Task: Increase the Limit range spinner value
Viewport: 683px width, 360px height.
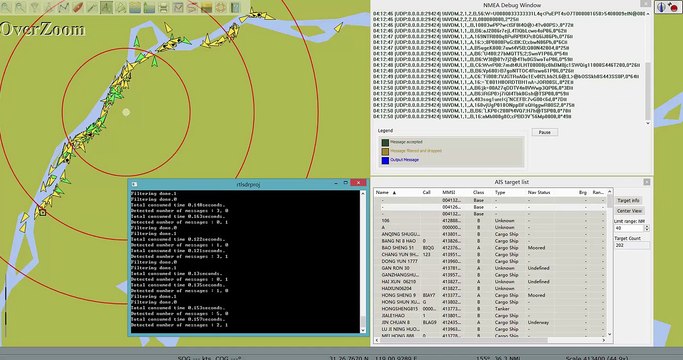Action: tap(646, 226)
